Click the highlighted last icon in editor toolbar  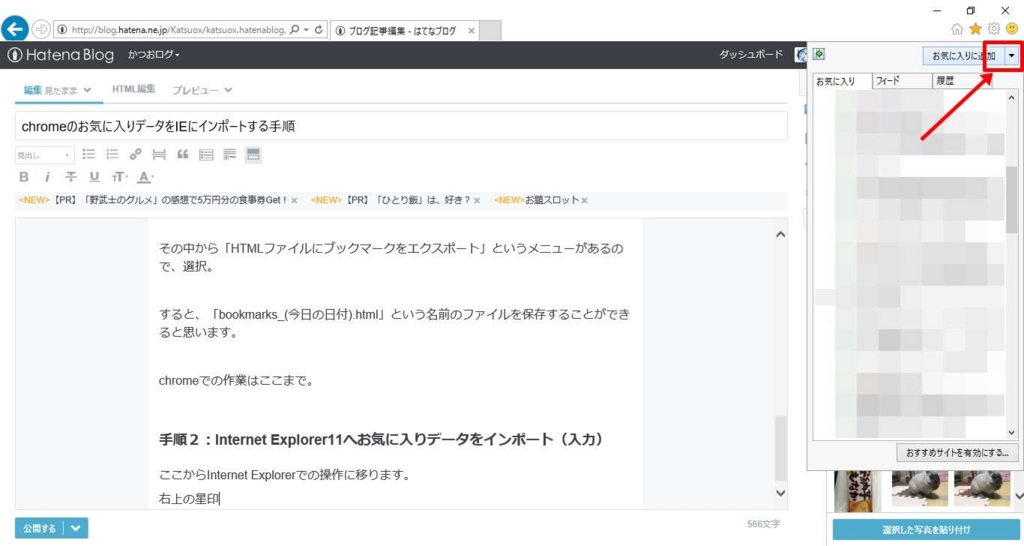pyautogui.click(x=253, y=154)
